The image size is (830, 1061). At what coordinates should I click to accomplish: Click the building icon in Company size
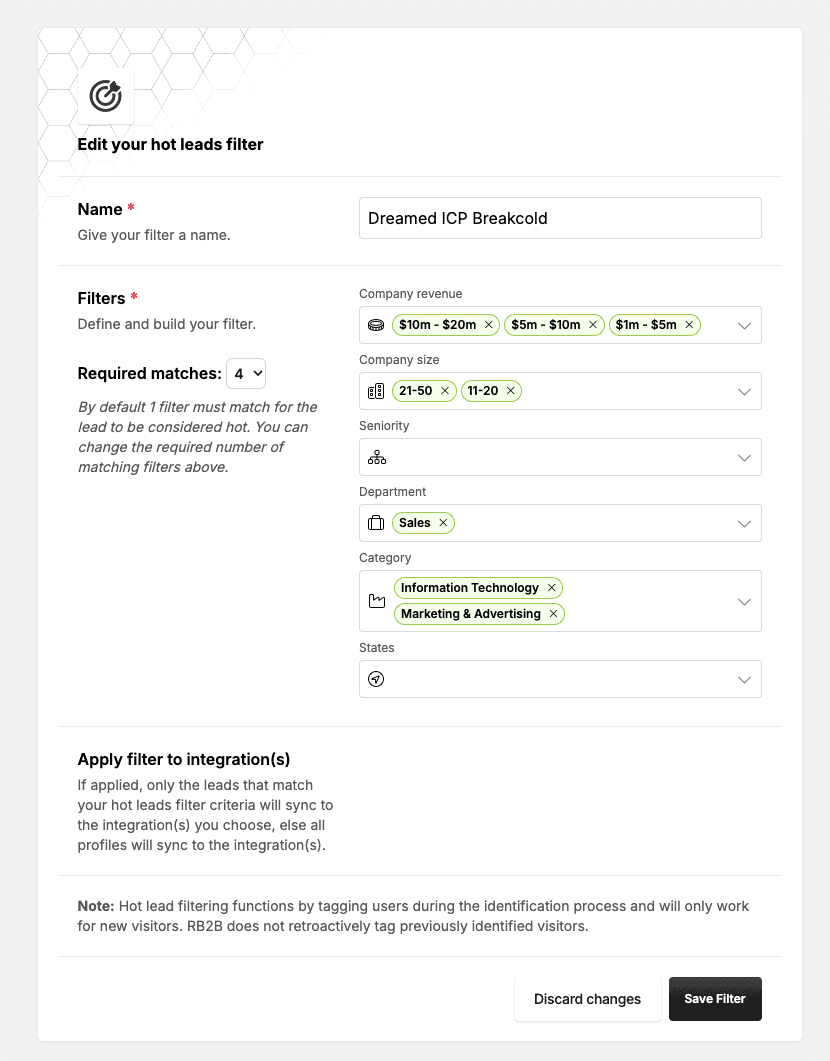[376, 391]
